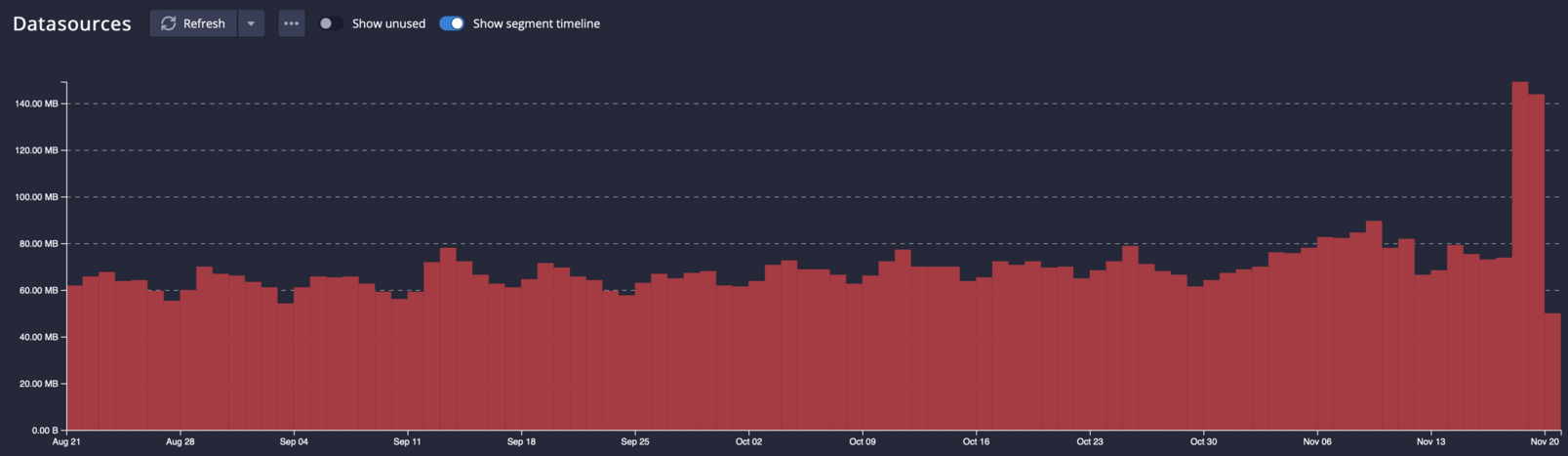
Task: Click the 0.00 B axis label
Action: (x=45, y=431)
